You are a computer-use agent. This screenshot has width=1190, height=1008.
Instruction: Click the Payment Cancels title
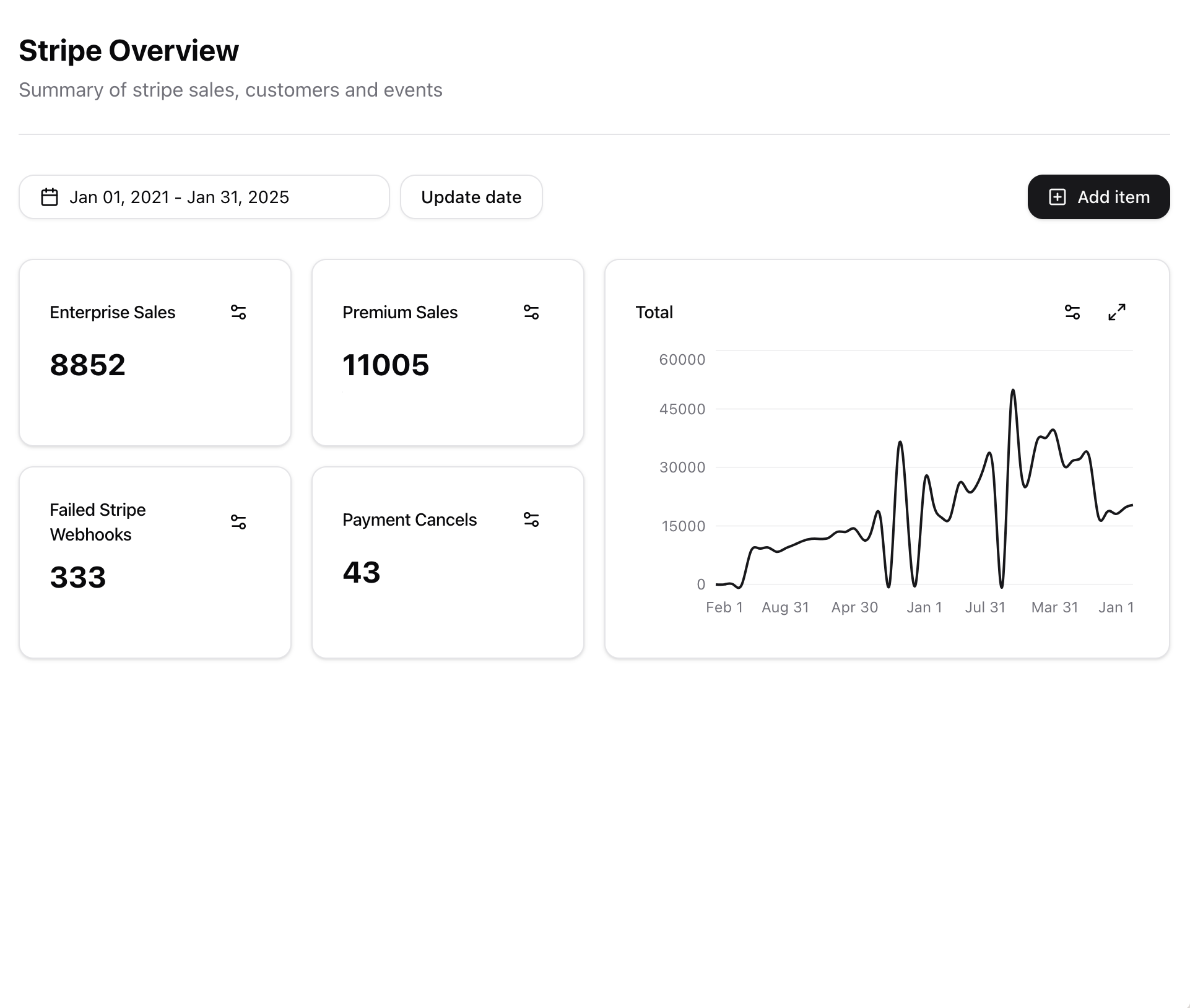[x=410, y=519]
